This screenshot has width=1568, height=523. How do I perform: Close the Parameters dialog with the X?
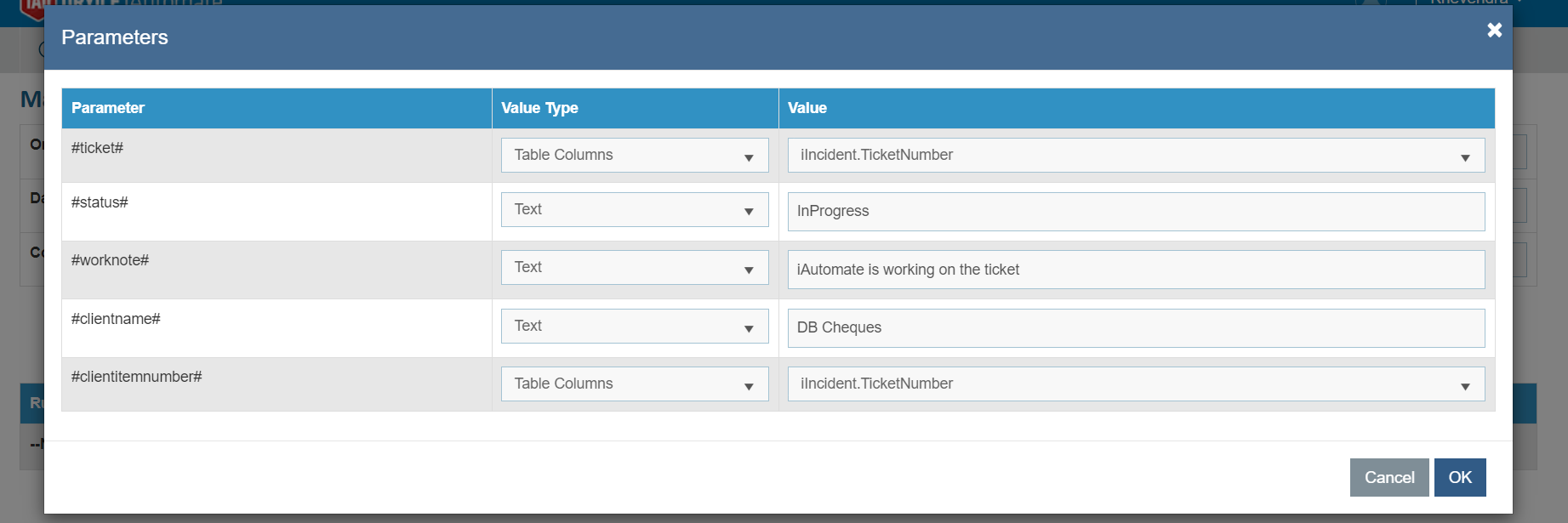1494,30
